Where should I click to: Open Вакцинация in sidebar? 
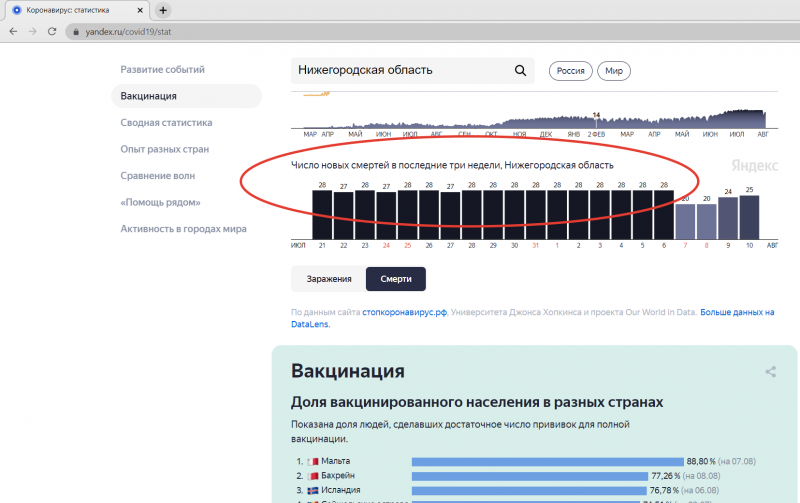(186, 96)
